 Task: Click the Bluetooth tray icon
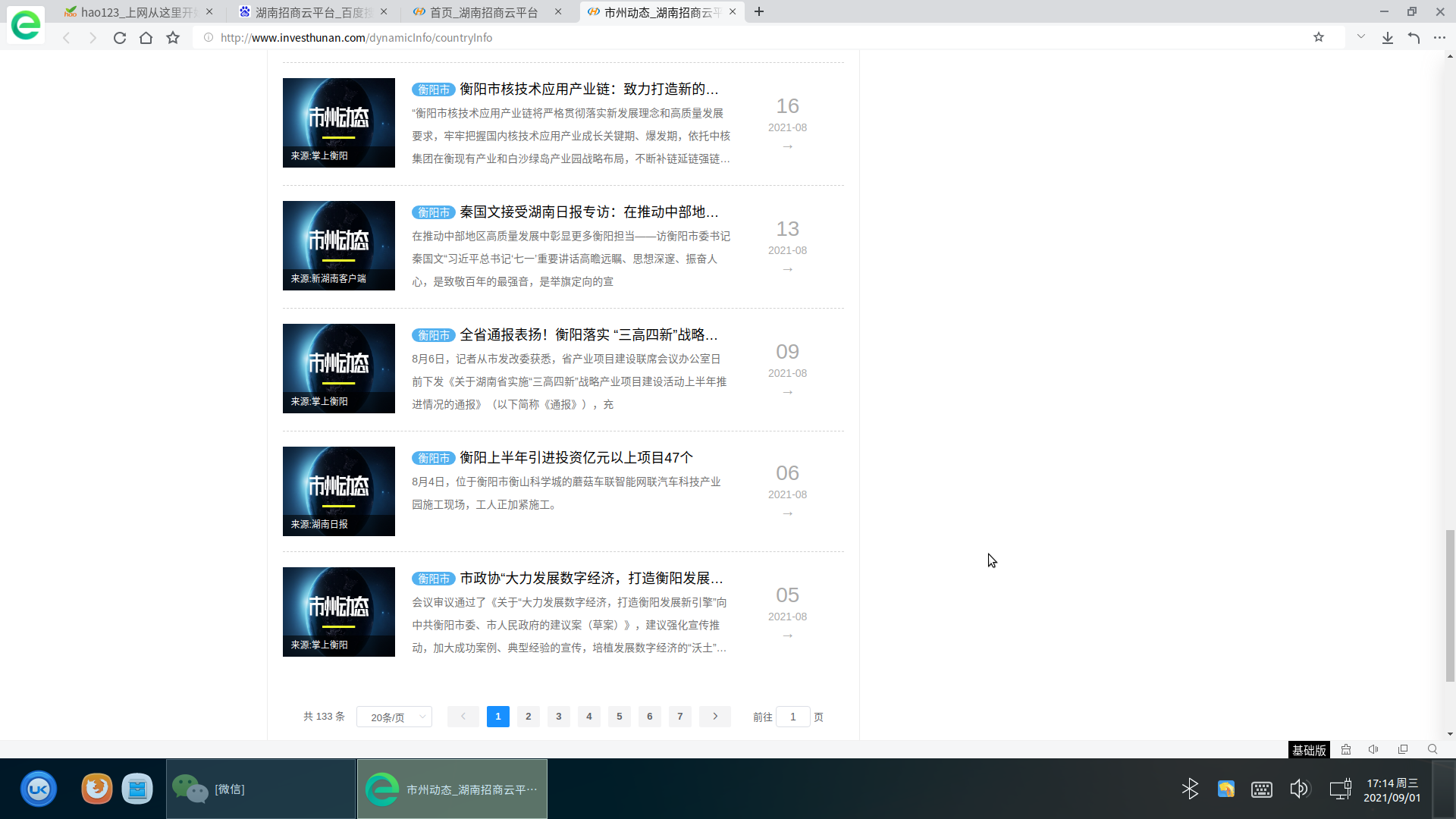pyautogui.click(x=1190, y=789)
